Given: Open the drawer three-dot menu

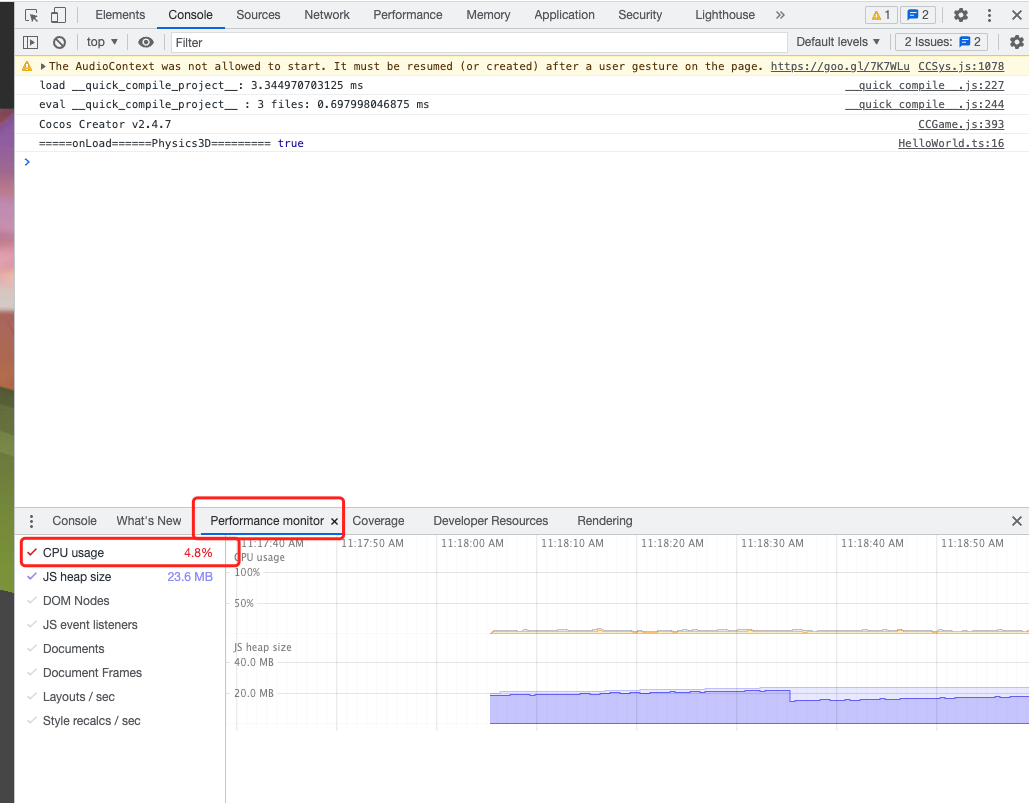Looking at the screenshot, I should pos(31,521).
